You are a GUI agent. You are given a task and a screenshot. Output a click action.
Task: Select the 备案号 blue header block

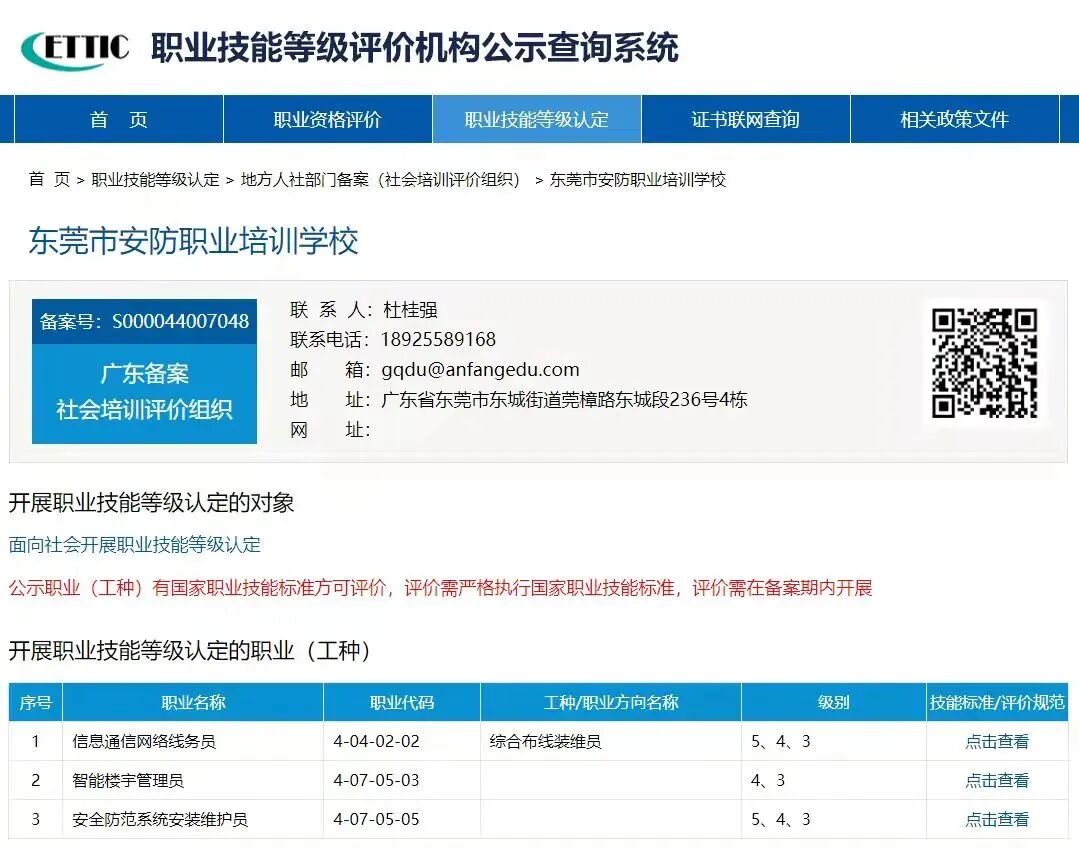click(144, 318)
